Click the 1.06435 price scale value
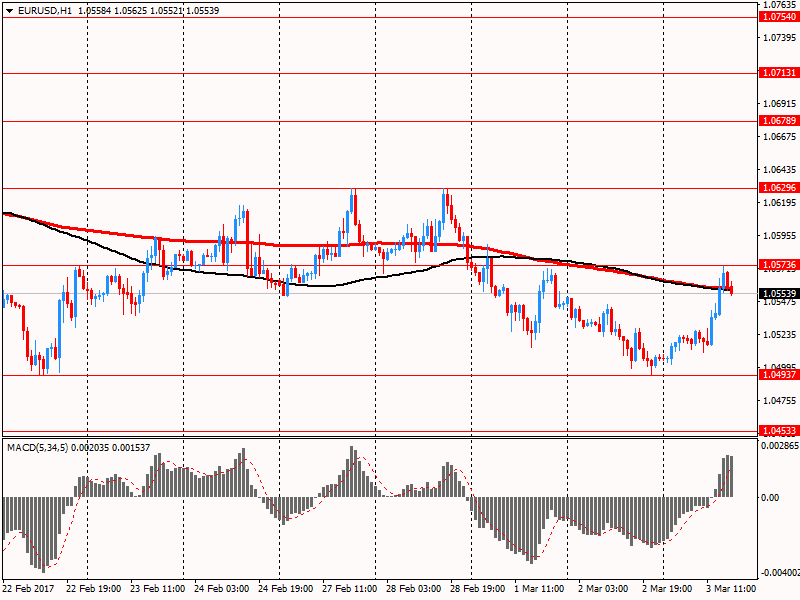The image size is (800, 600). [780, 170]
